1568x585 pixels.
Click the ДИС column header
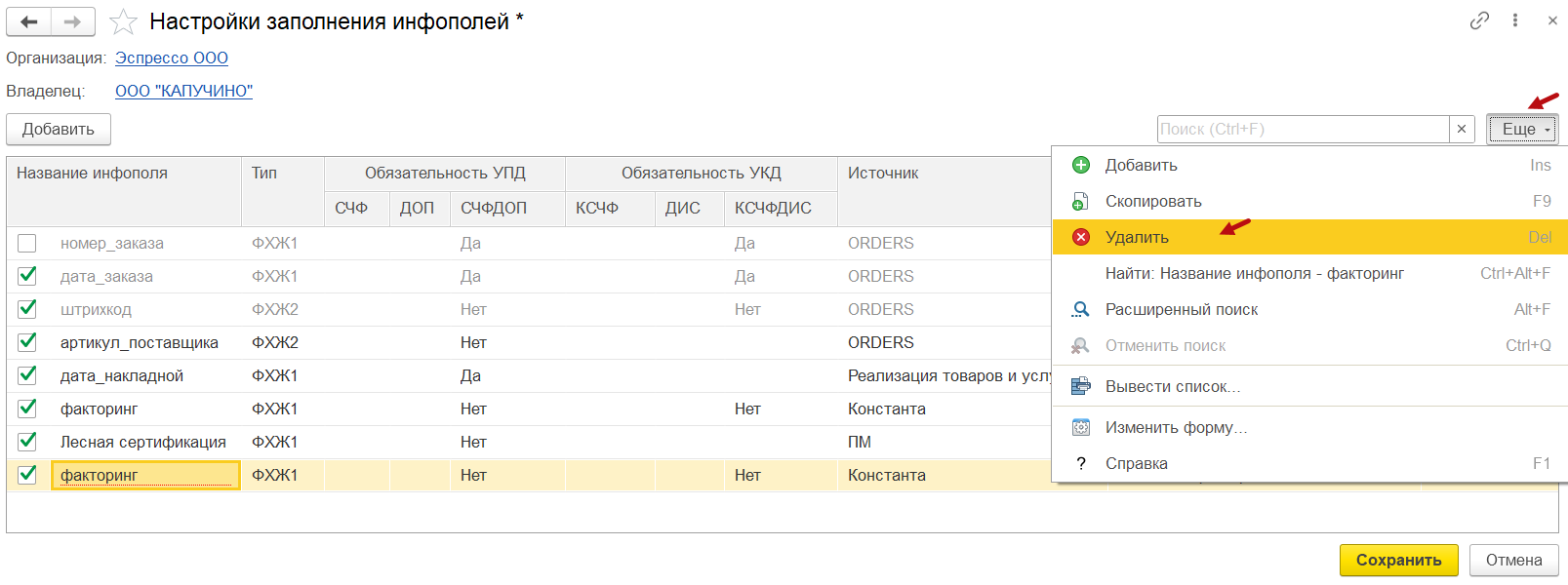coord(690,209)
